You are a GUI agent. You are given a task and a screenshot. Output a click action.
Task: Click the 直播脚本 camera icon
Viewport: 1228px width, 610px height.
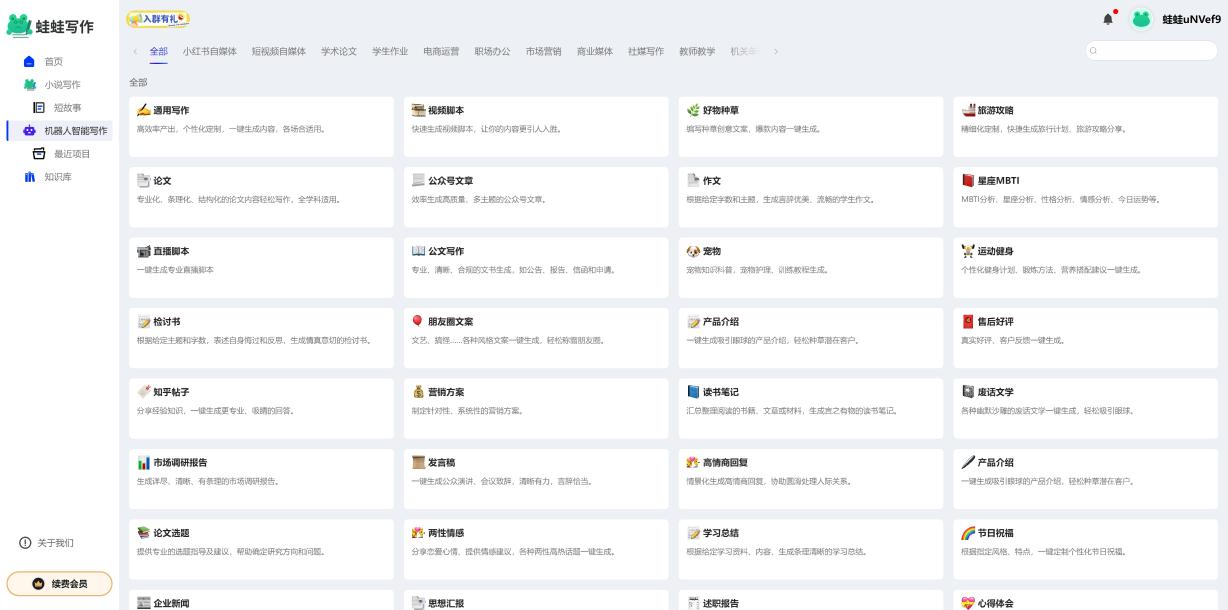tap(143, 251)
